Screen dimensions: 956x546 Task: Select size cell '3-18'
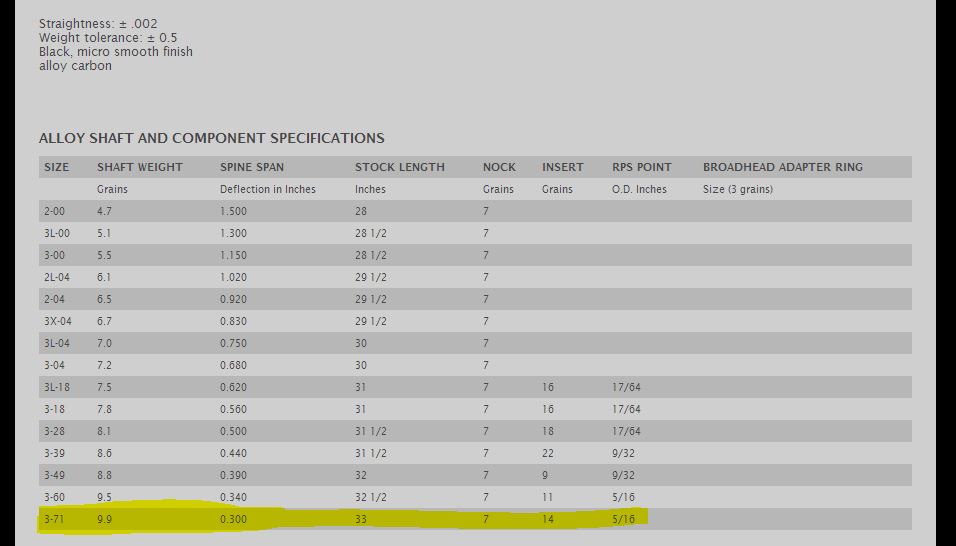click(54, 409)
